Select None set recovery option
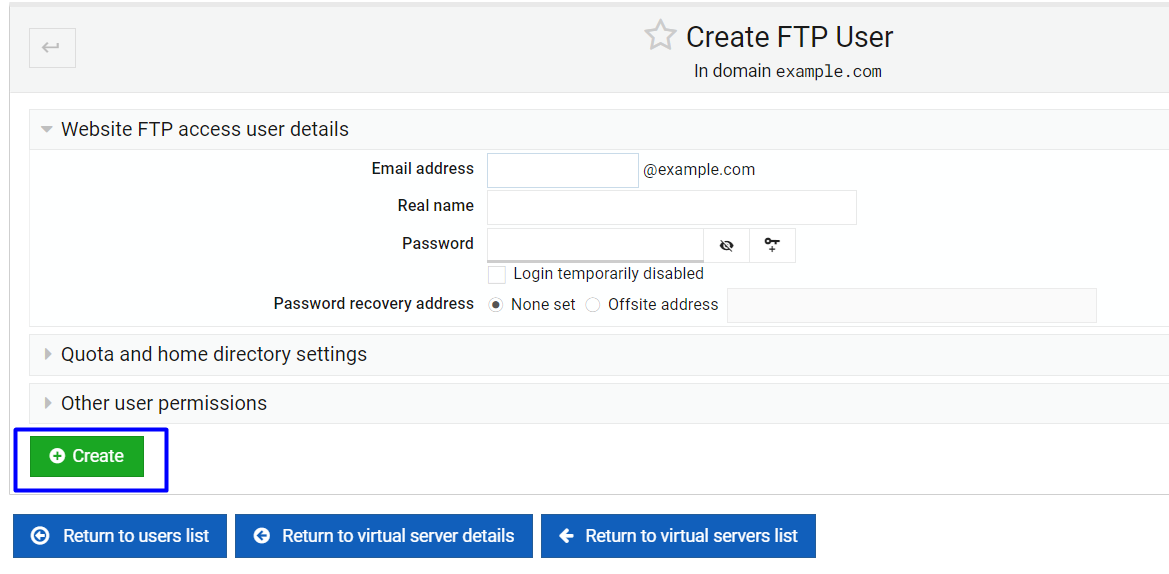This screenshot has height=574, width=1169. pos(496,305)
